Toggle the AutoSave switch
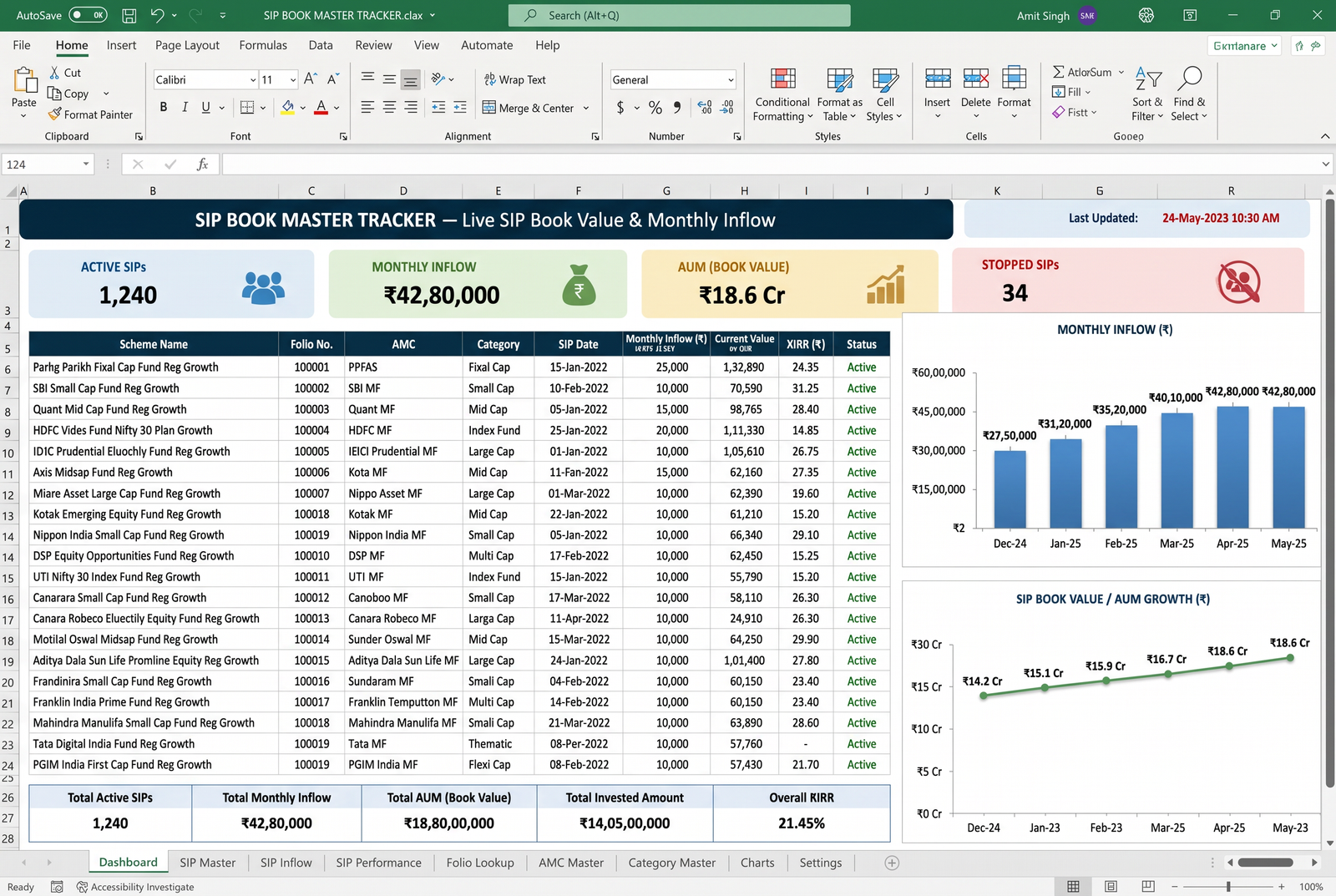 [x=88, y=15]
